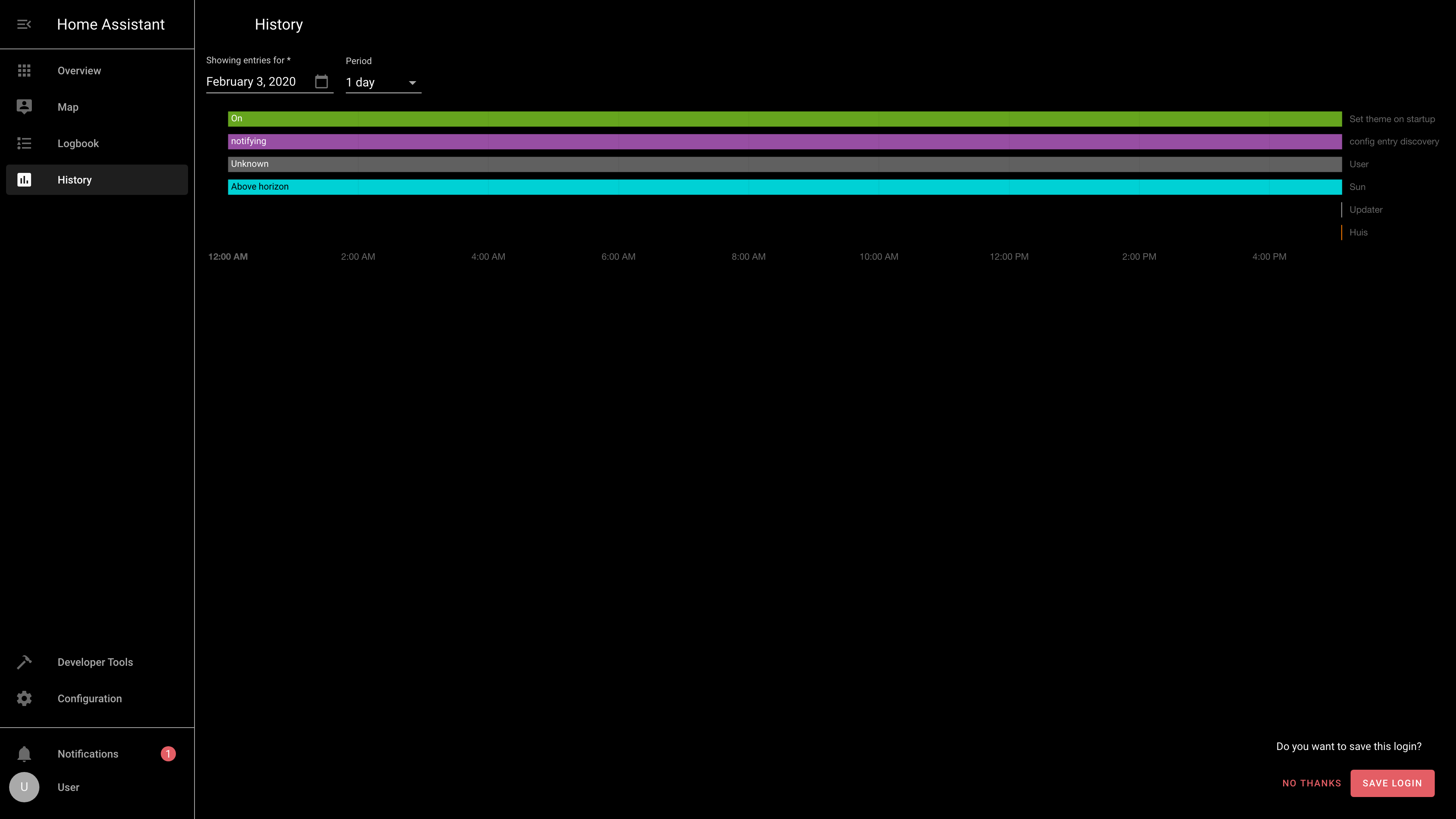Image resolution: width=1456 pixels, height=819 pixels.
Task: Go to the Map menu item
Action: coord(68,107)
